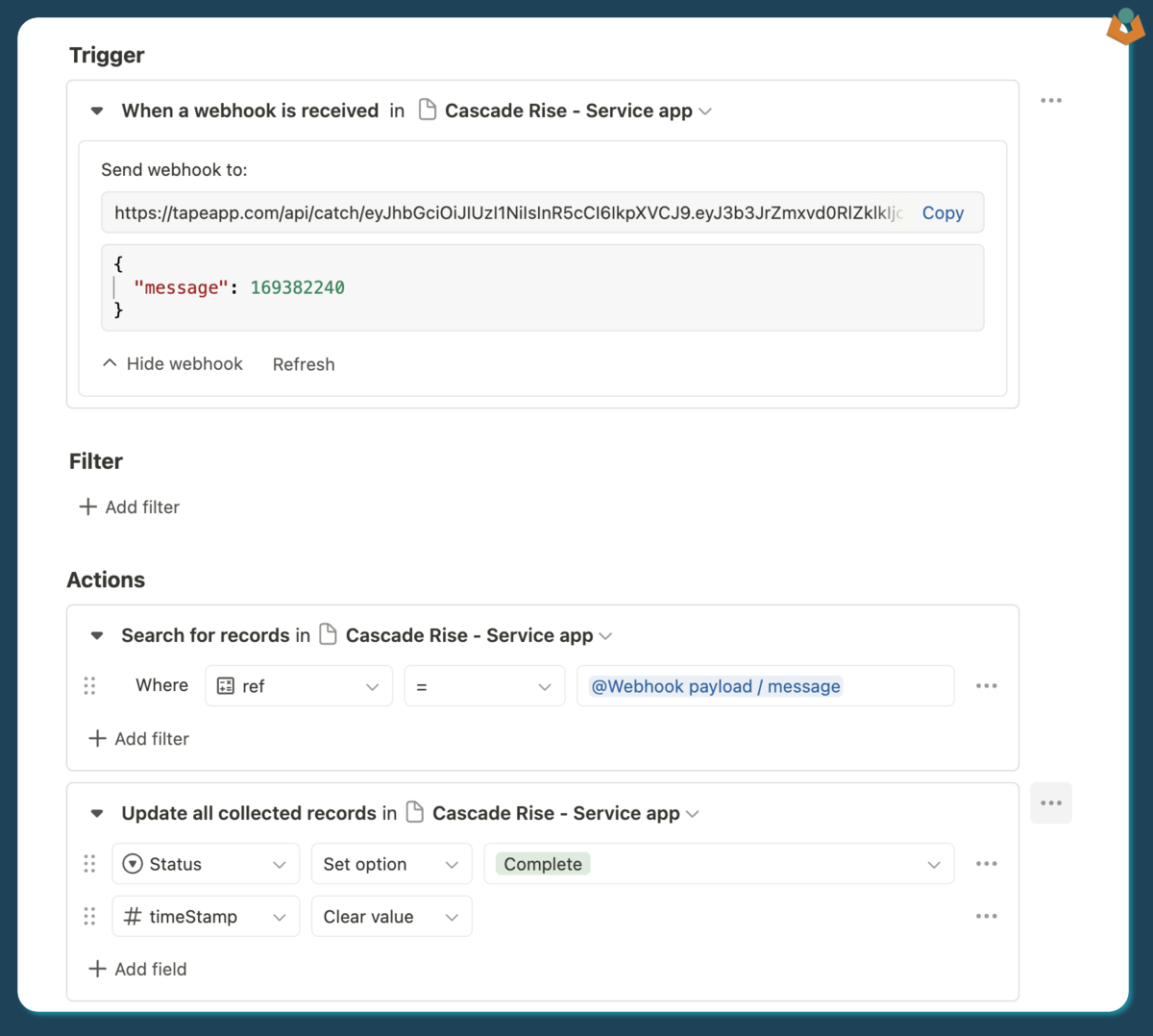Click the Webhook payload message value field

pyautogui.click(x=765, y=686)
